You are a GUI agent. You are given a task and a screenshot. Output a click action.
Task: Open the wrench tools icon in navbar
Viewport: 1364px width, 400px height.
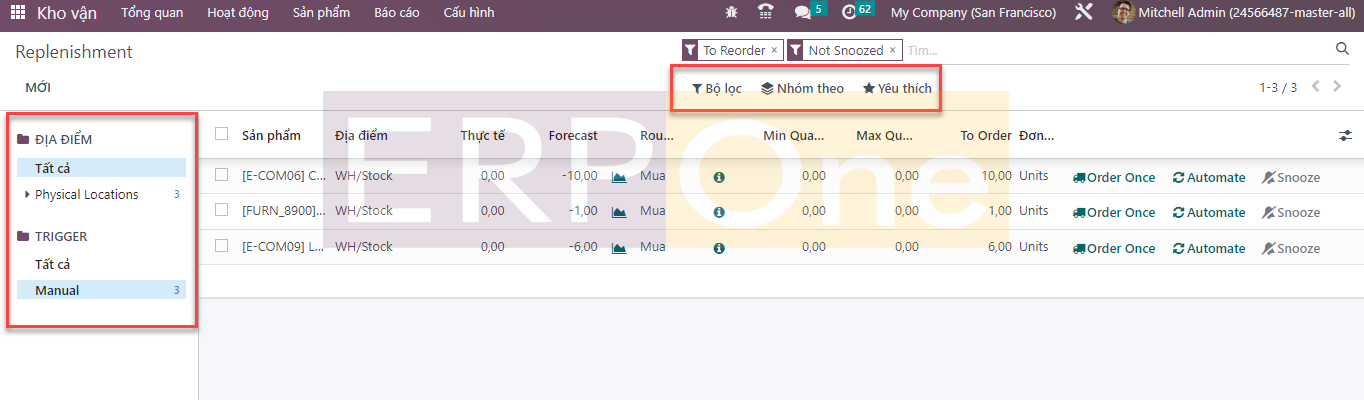point(1083,13)
